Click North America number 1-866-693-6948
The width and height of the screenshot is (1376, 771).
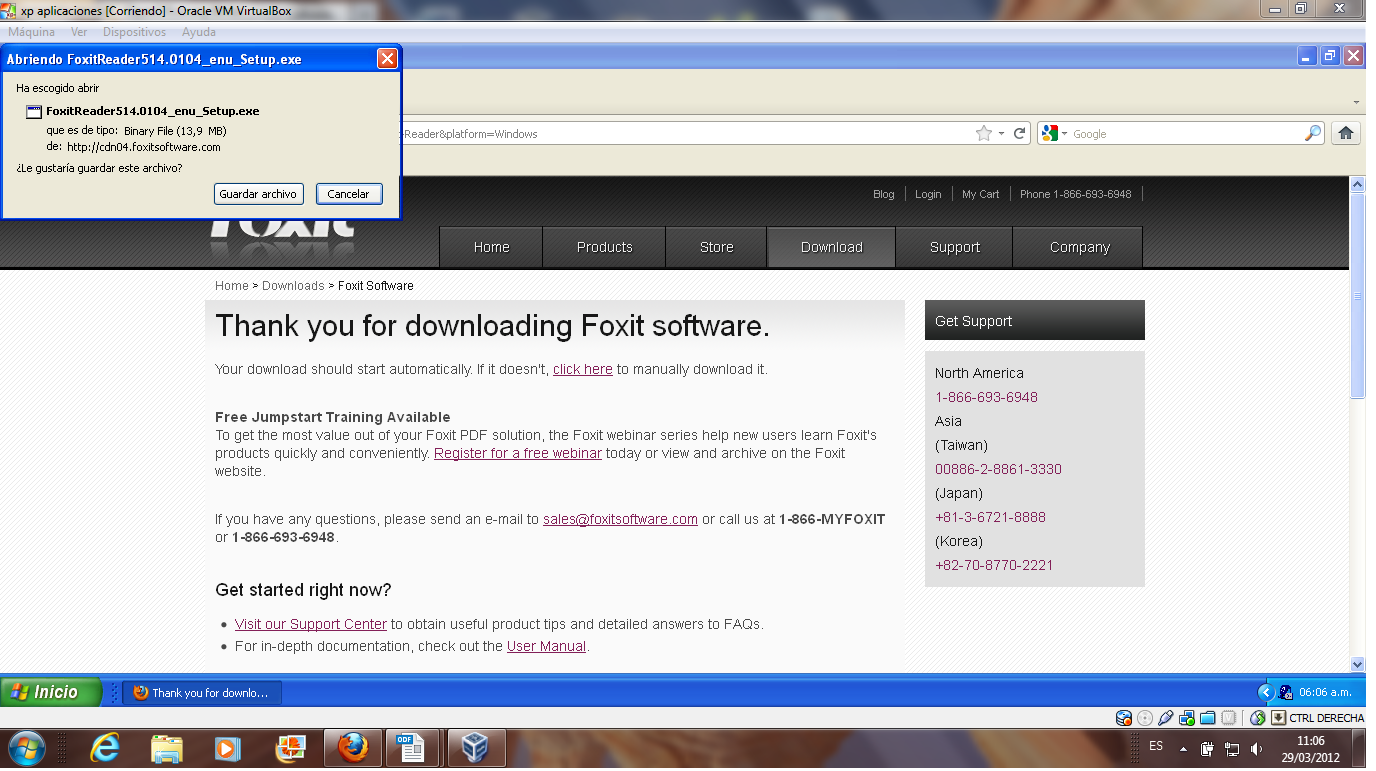click(x=986, y=397)
